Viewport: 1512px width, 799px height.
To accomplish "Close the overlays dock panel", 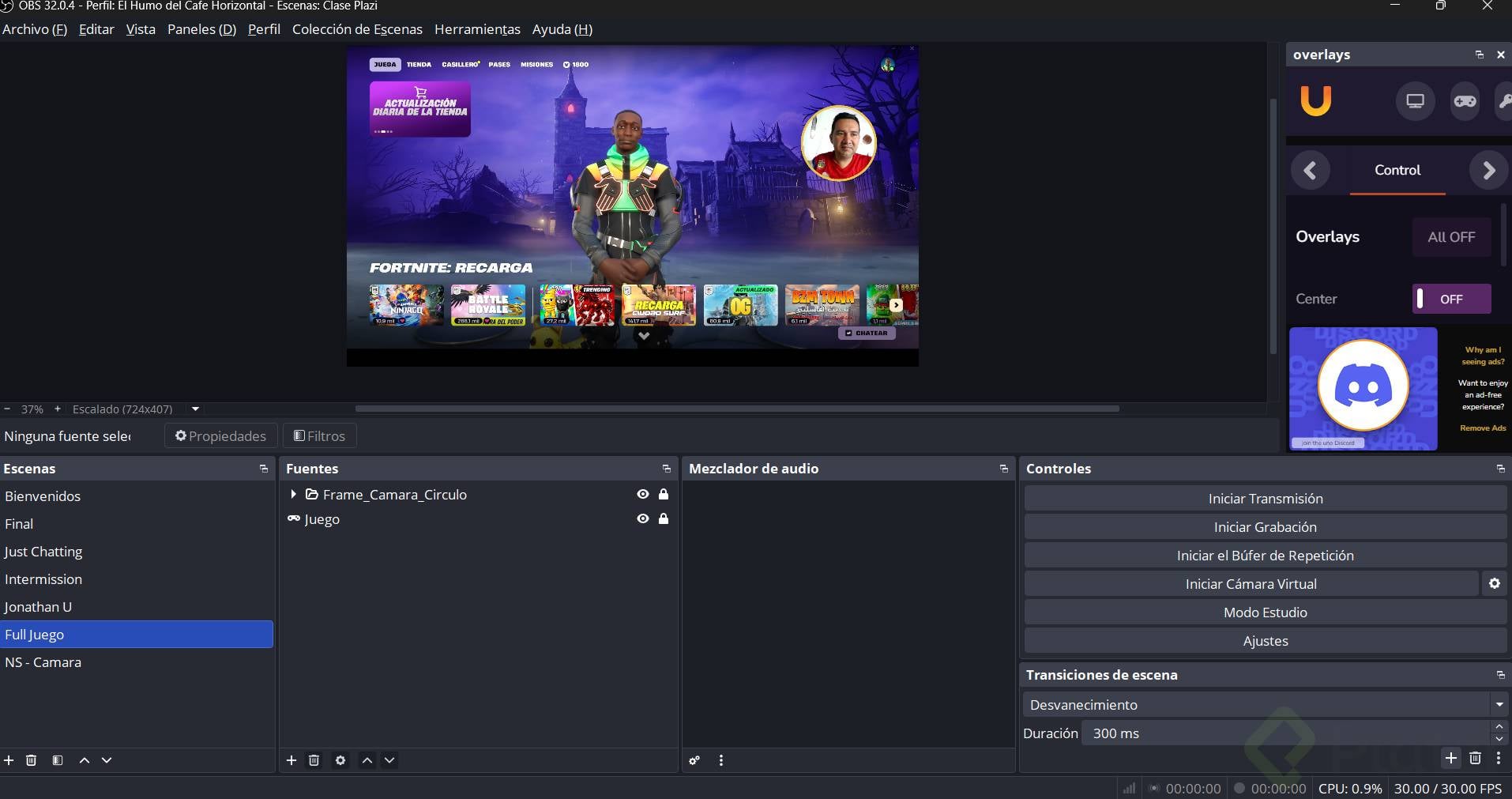I will [1501, 55].
